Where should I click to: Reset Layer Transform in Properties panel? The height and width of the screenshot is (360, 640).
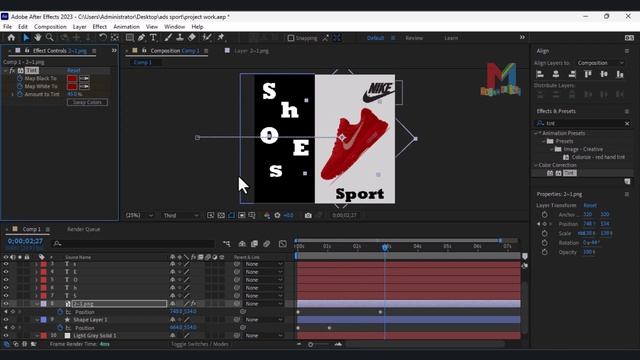click(590, 205)
